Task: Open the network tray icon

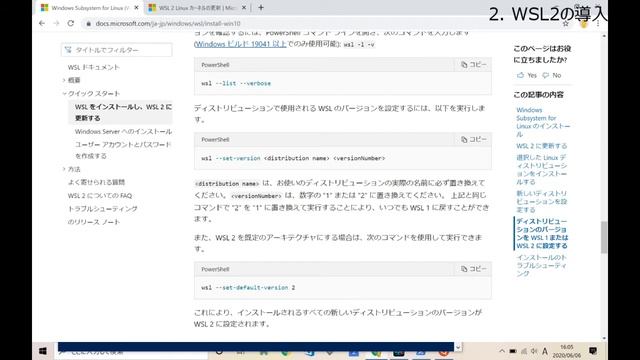Action: point(524,351)
